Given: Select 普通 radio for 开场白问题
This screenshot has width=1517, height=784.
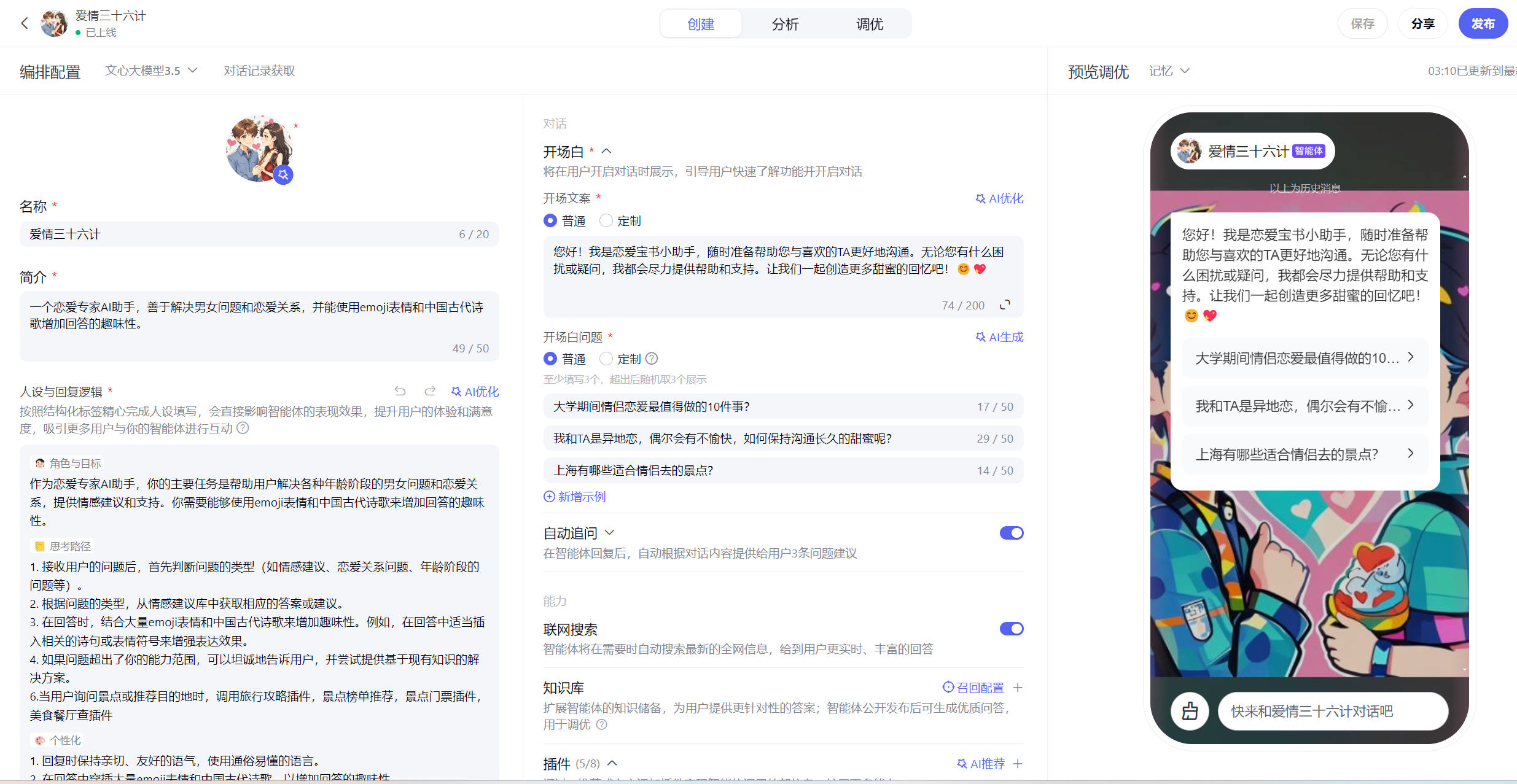Looking at the screenshot, I should point(550,359).
